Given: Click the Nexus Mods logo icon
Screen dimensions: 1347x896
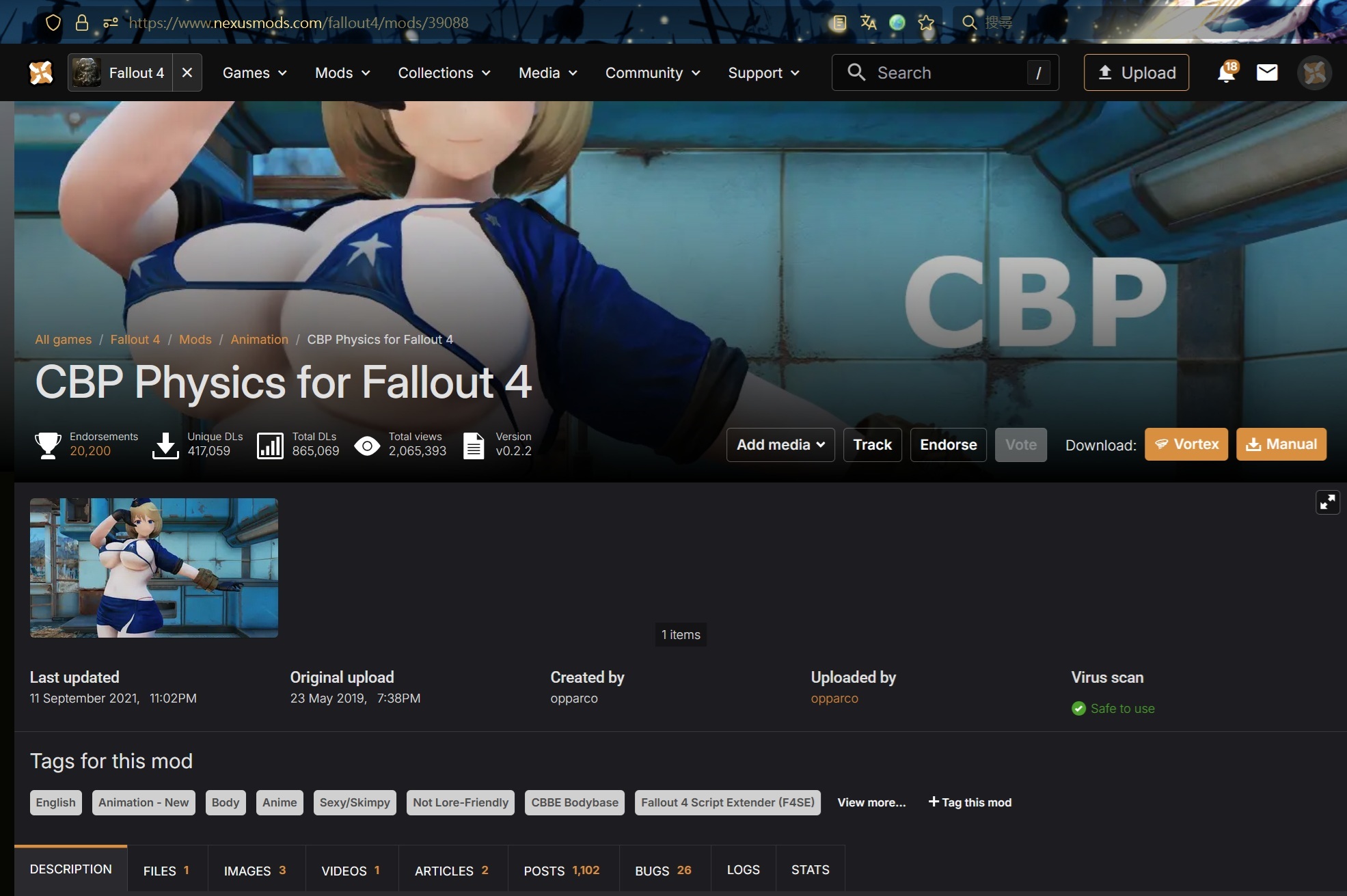Looking at the screenshot, I should (x=41, y=72).
